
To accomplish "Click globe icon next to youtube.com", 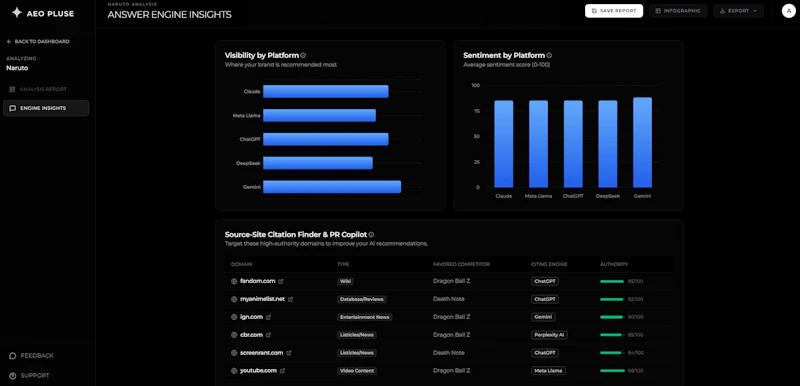I will coord(234,371).
